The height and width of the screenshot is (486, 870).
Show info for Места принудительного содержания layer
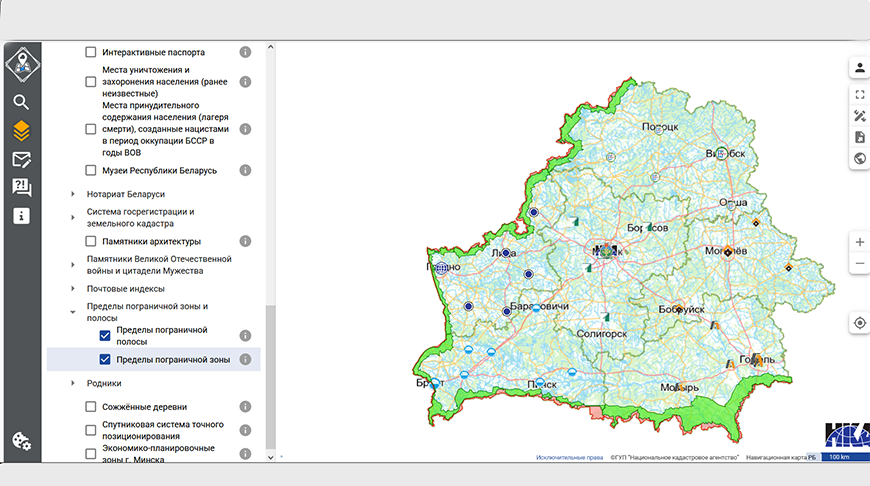245,129
